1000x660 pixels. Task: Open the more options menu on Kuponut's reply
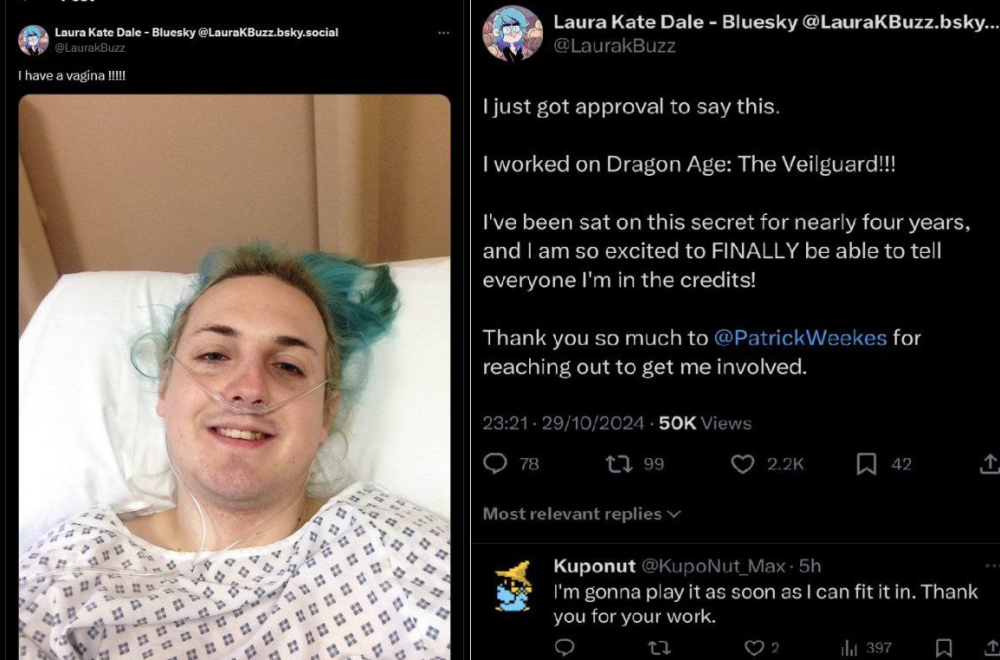point(992,566)
